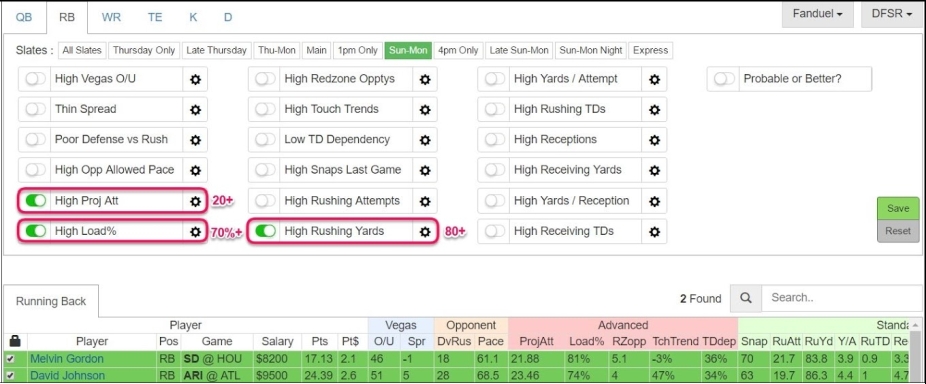Enable the High Redzone Opptys toggle

click(265, 79)
